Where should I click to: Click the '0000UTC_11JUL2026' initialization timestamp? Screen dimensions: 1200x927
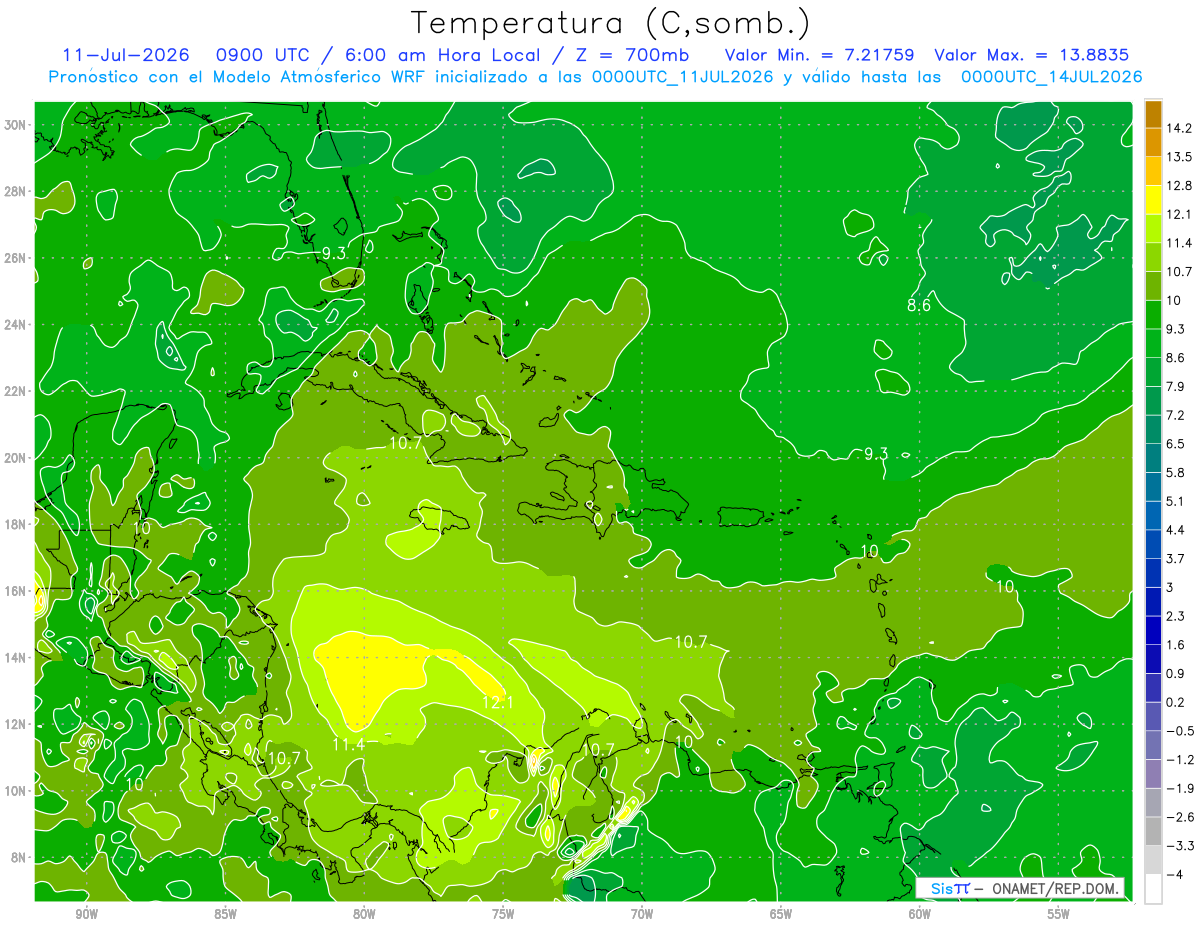pos(682,77)
